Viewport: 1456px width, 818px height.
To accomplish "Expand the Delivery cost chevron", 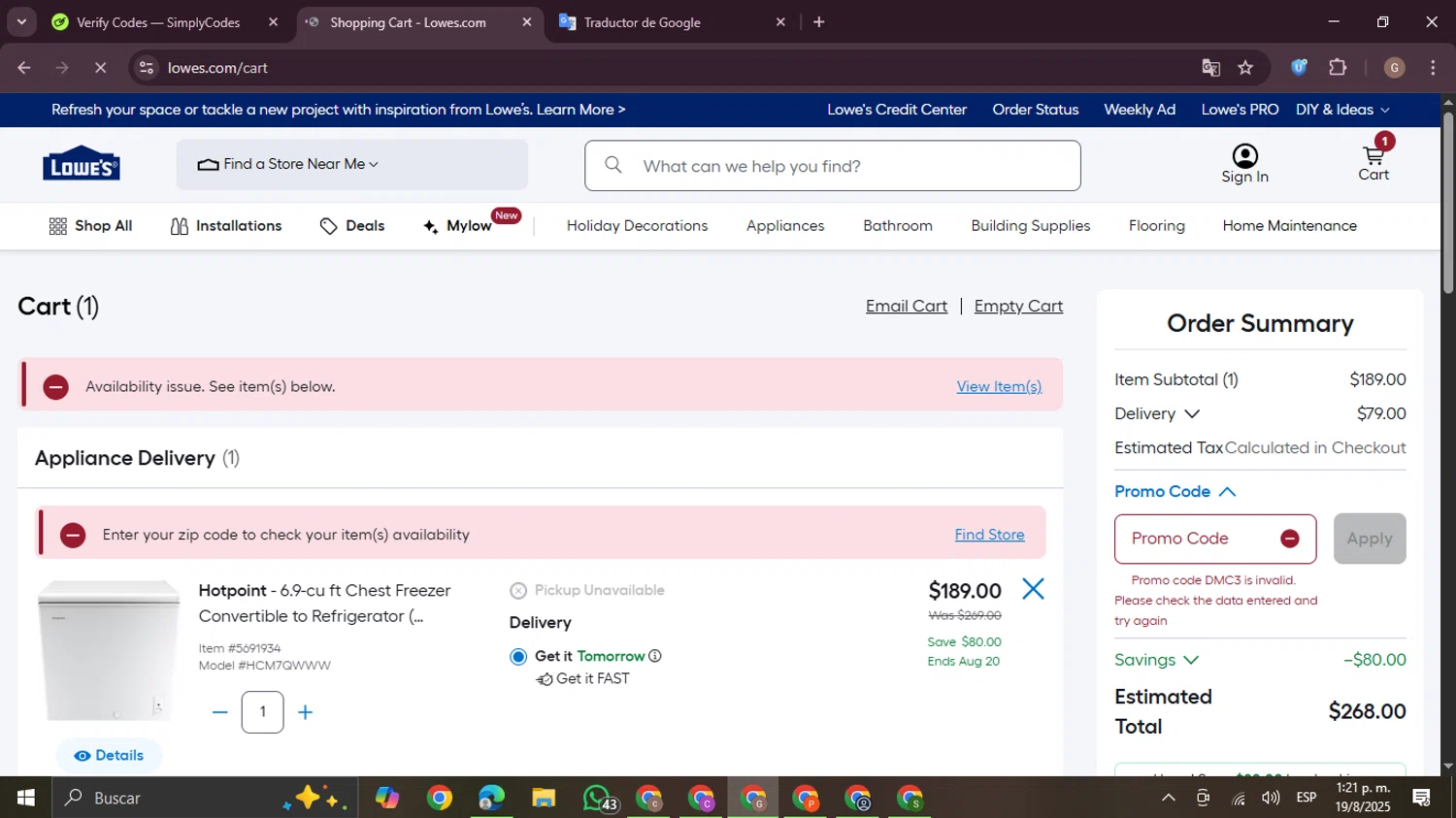I will [x=1192, y=414].
